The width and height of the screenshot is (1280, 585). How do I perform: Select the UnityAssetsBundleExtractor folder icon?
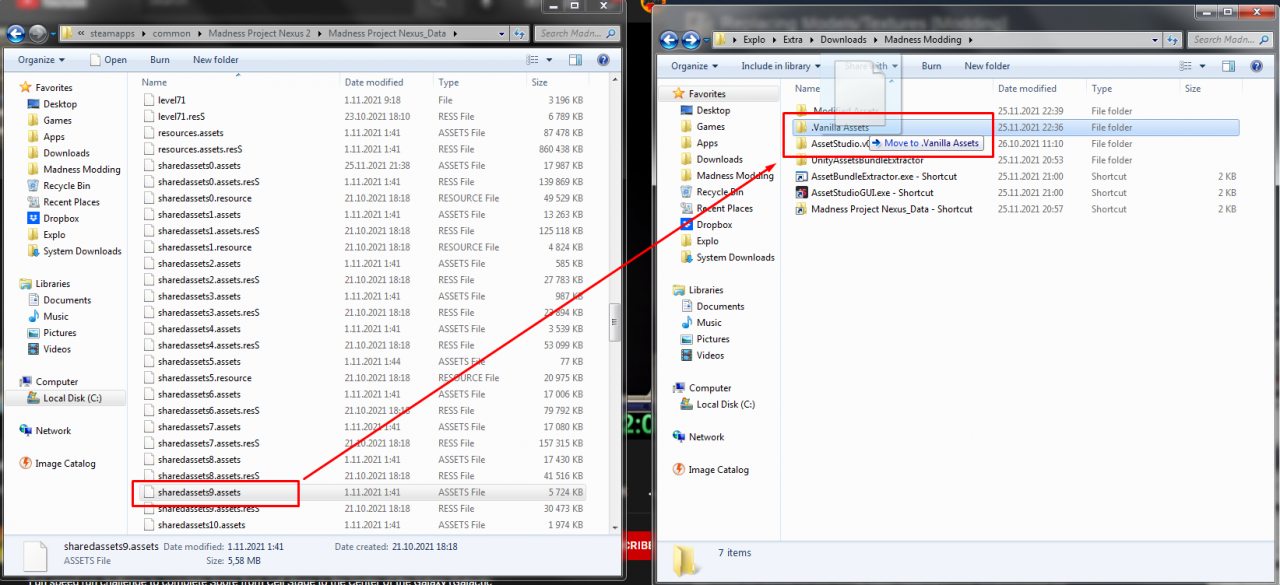coord(802,161)
